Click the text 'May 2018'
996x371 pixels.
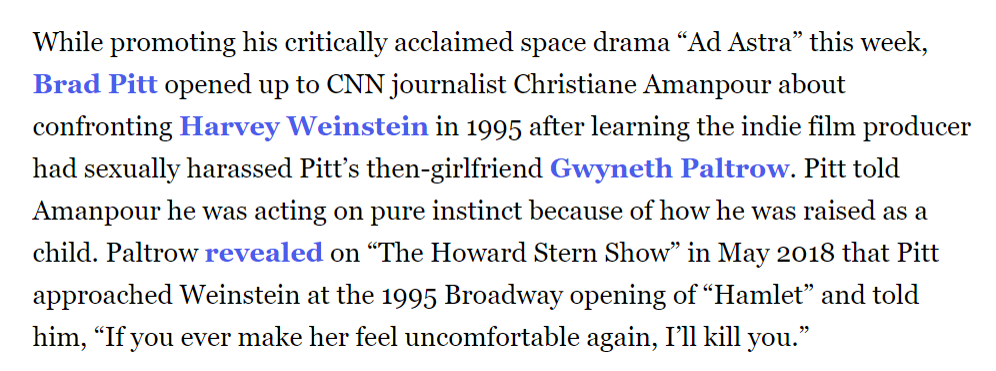coord(776,254)
